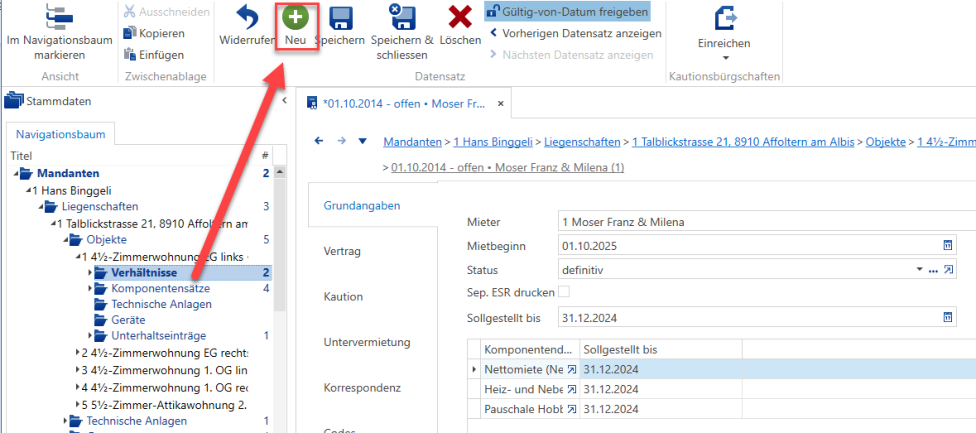Image resolution: width=976 pixels, height=433 pixels.
Task: Open Pauschale Hobb row link icon
Action: coord(571,409)
